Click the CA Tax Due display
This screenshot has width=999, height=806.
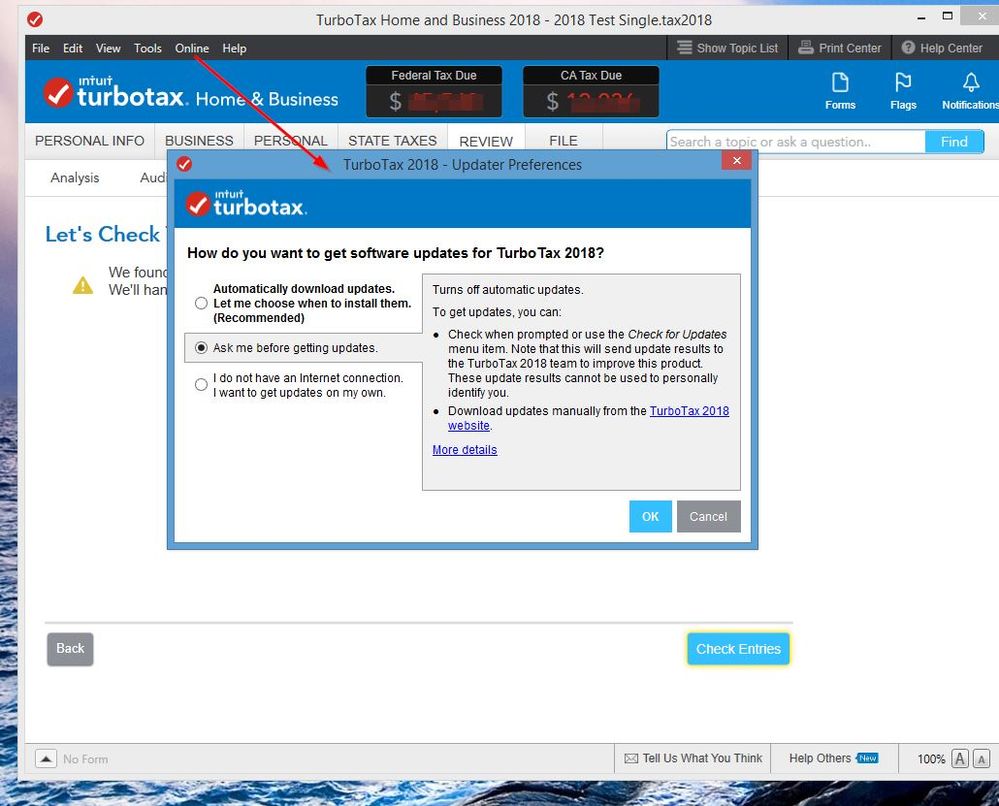click(591, 92)
